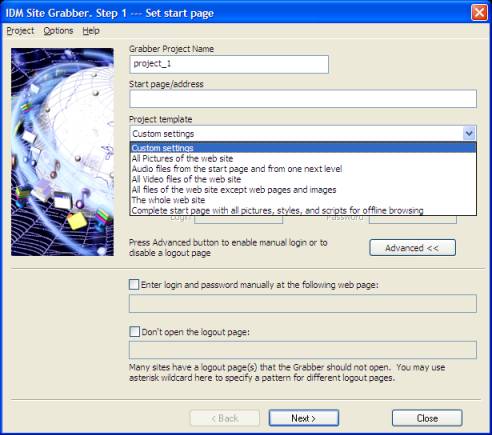Click the Grabber Project Name field
The width and height of the screenshot is (492, 435).
click(x=229, y=64)
